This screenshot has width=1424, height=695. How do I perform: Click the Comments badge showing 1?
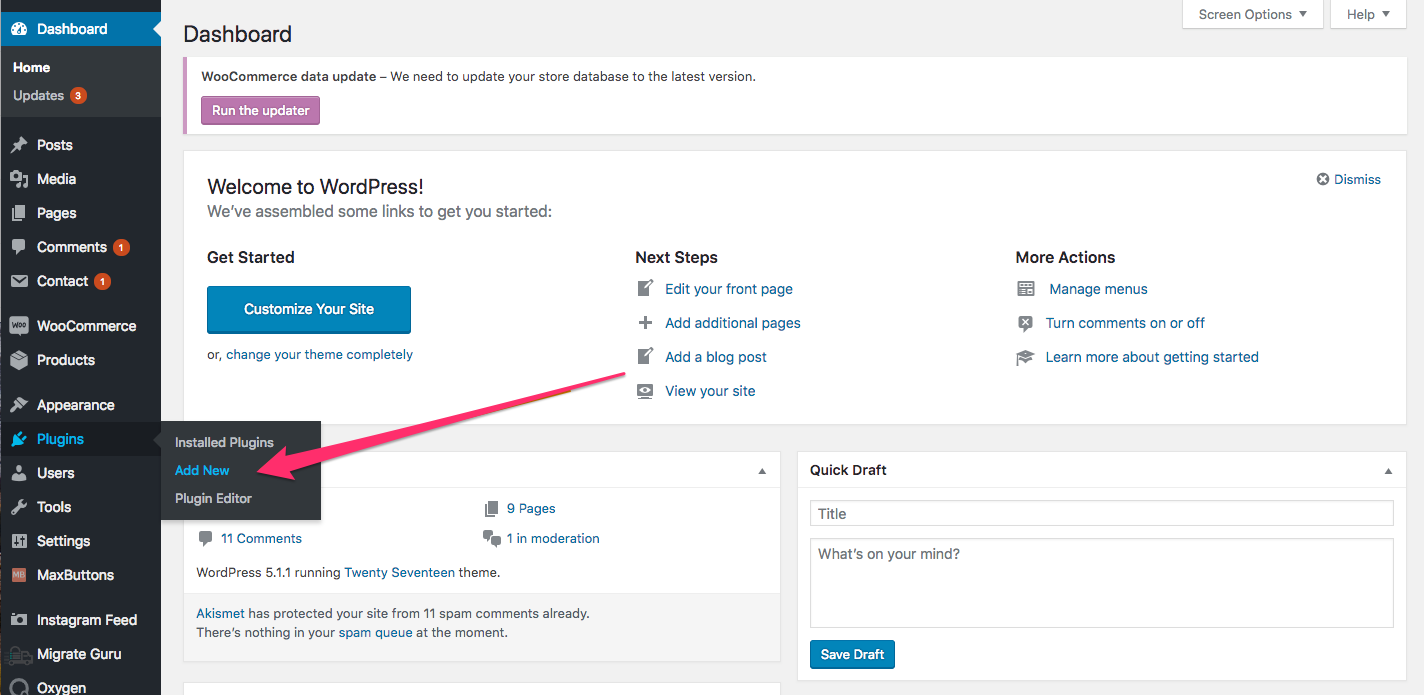coord(121,247)
